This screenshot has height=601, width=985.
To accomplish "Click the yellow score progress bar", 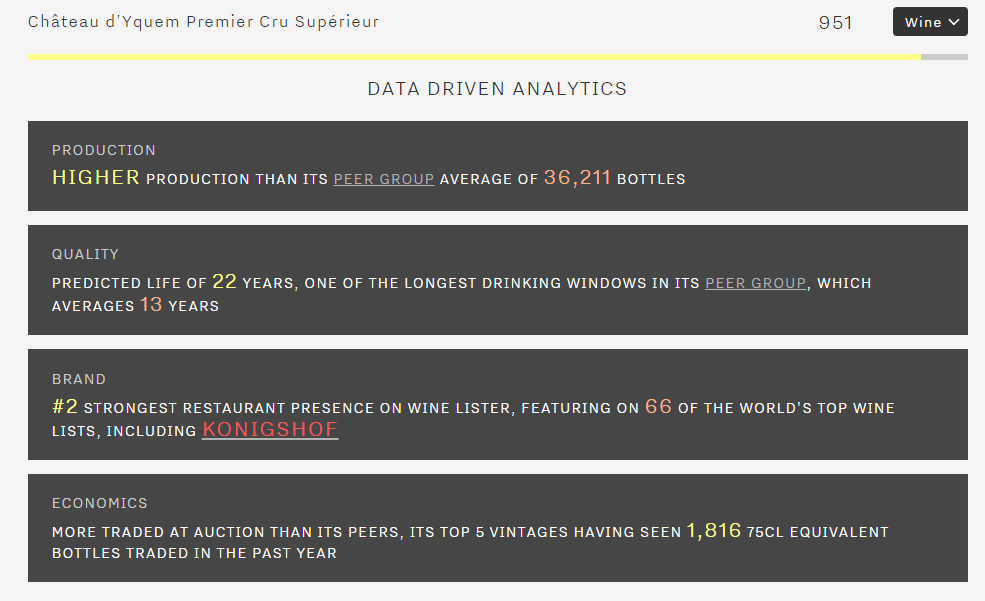I will point(474,57).
